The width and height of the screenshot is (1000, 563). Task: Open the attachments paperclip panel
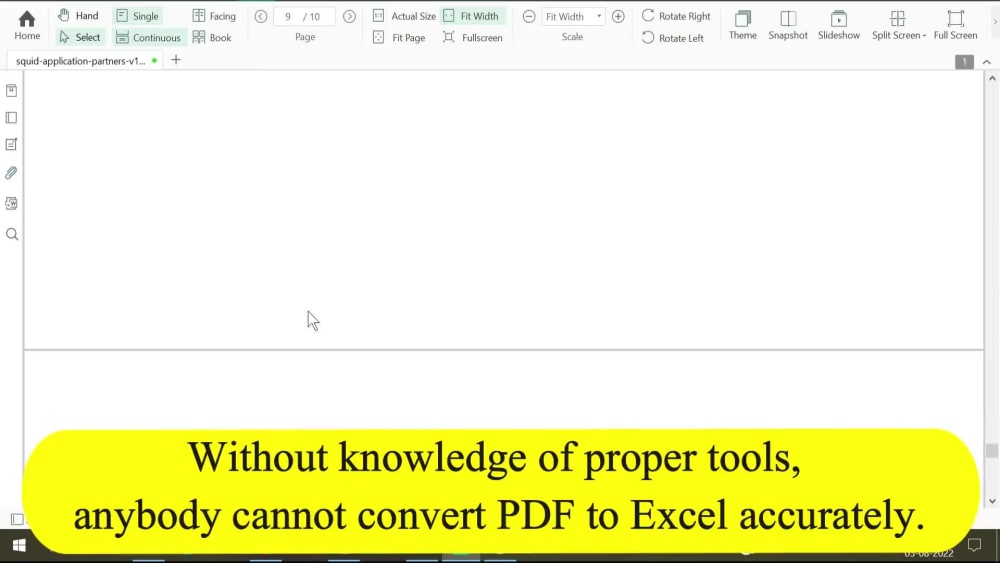click(x=11, y=173)
